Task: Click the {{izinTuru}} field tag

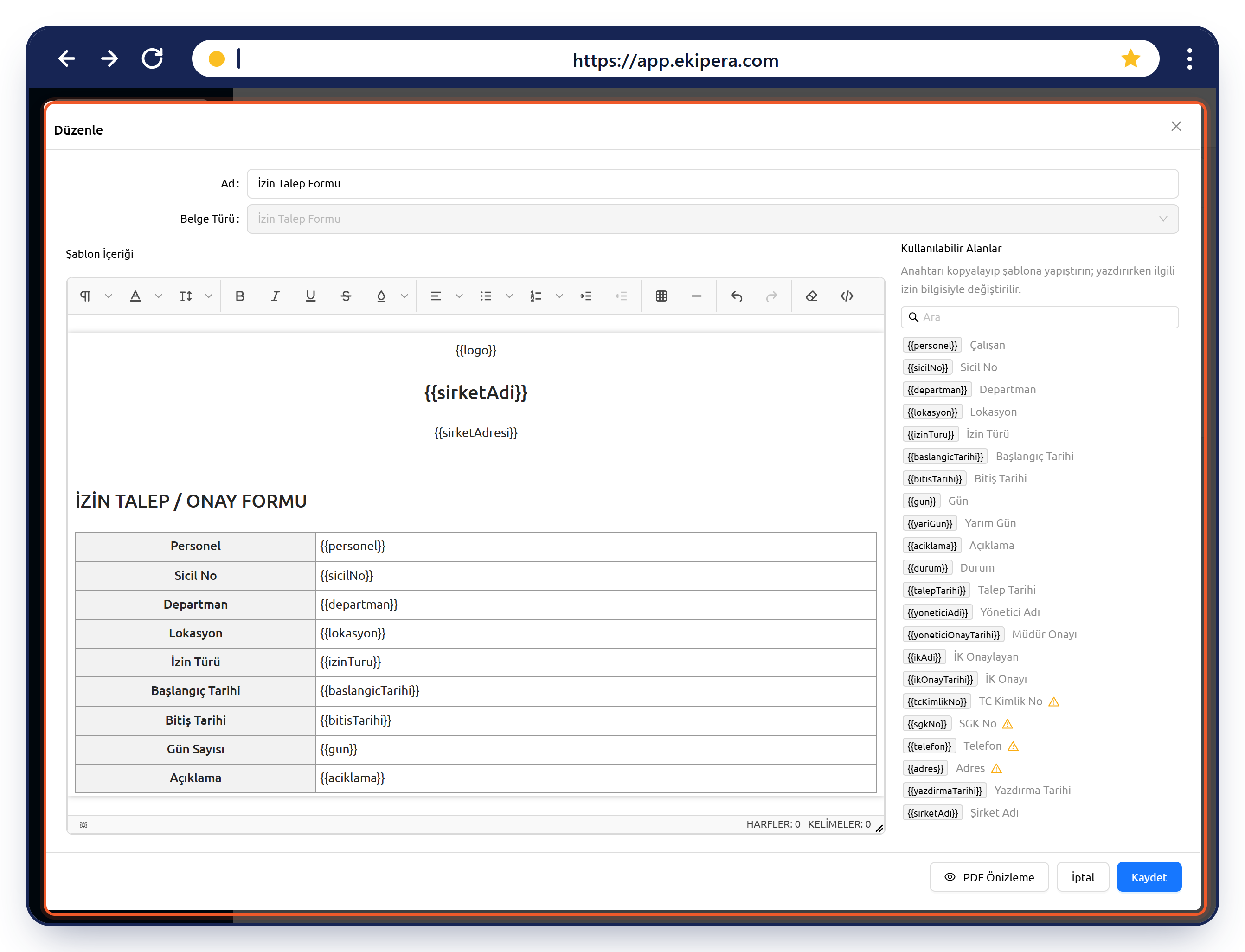Action: pos(930,434)
